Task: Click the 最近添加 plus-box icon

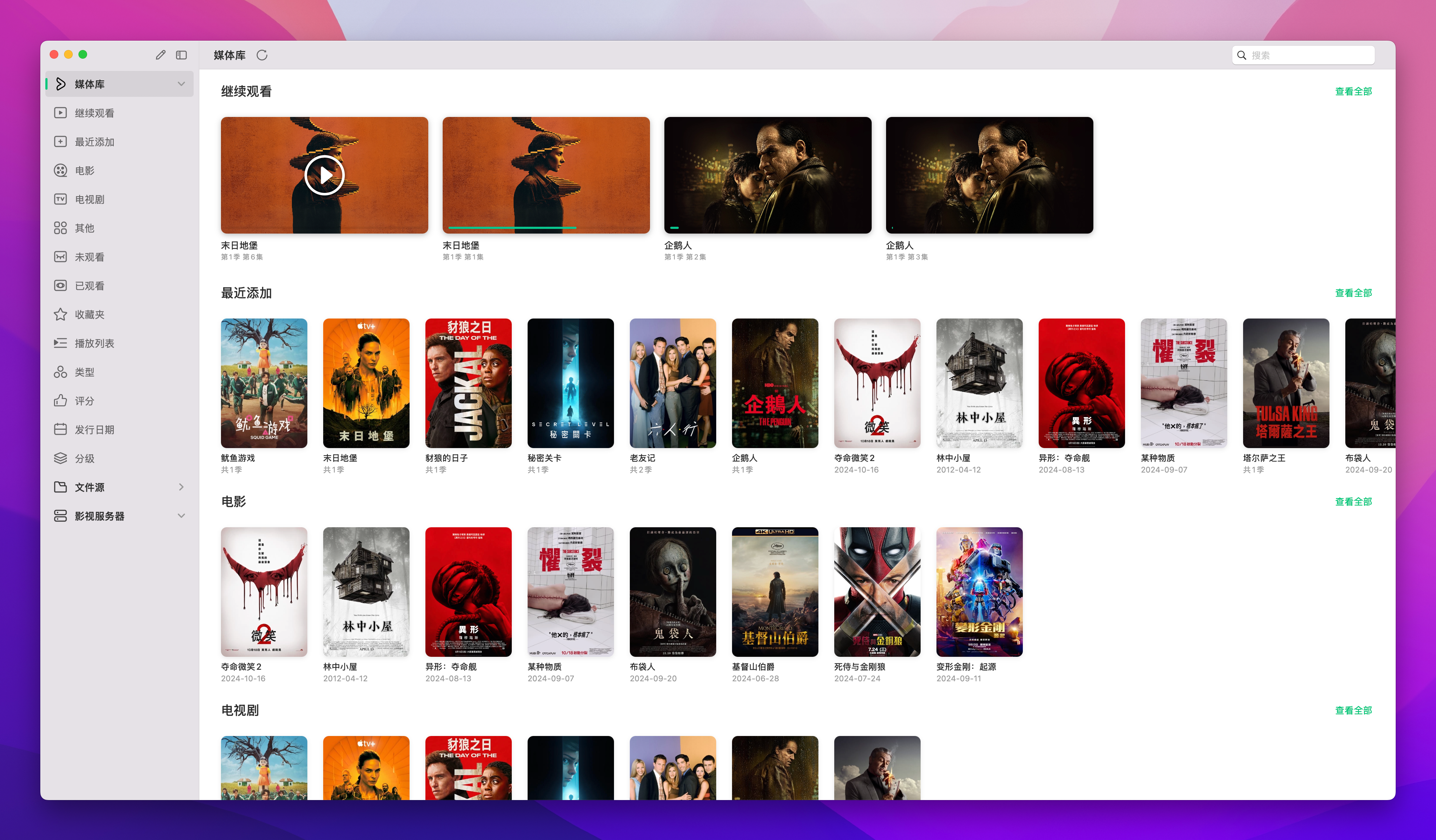Action: click(x=60, y=141)
